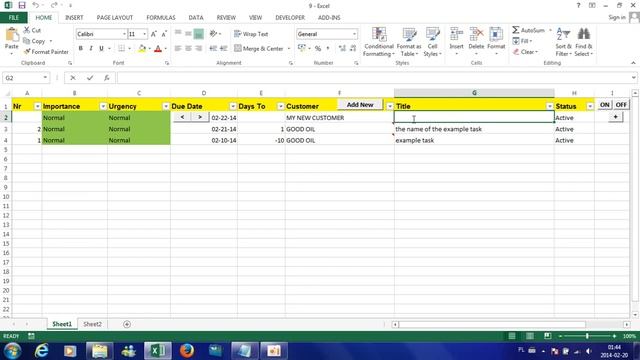Toggle middle align button

(x=188, y=34)
